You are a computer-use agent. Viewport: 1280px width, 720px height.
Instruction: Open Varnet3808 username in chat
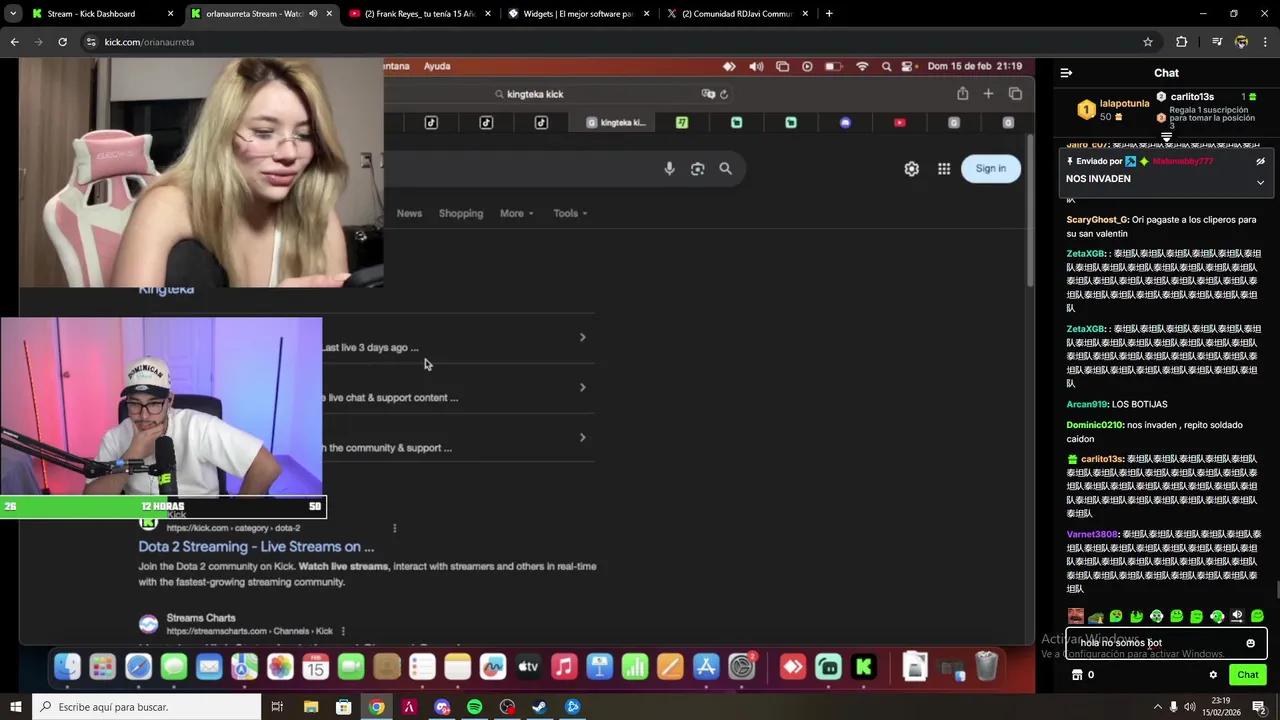tap(1092, 535)
